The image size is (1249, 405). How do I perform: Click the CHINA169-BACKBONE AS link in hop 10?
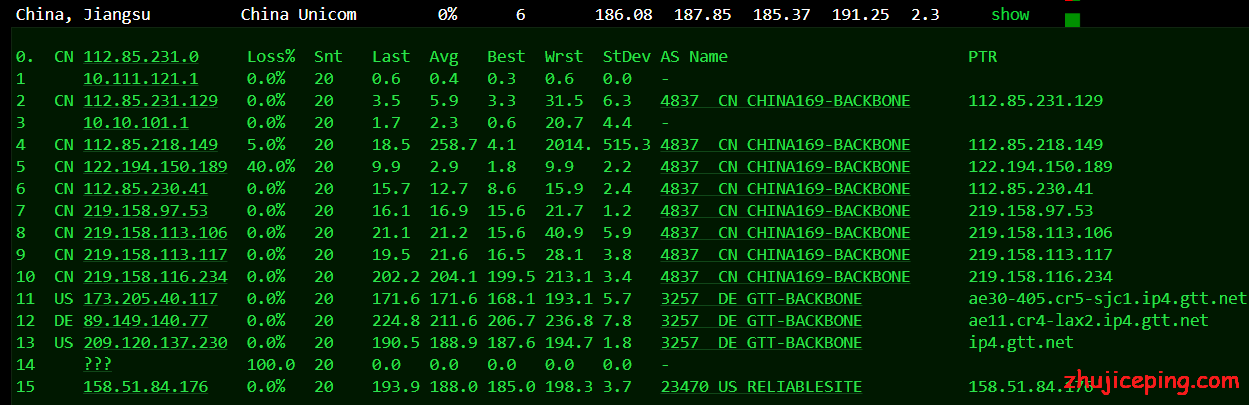[785, 277]
